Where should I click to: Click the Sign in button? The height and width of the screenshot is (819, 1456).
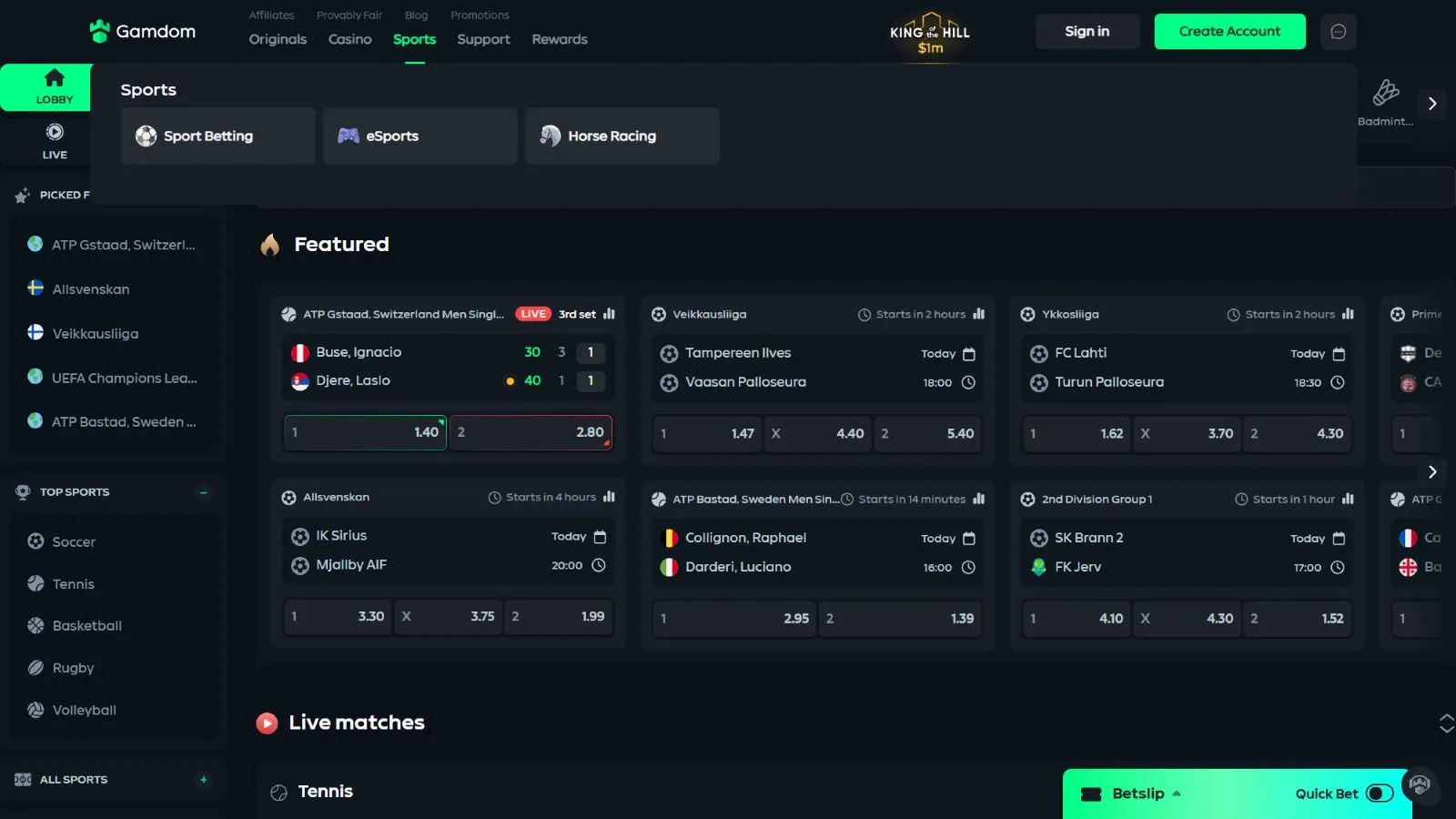(1087, 32)
